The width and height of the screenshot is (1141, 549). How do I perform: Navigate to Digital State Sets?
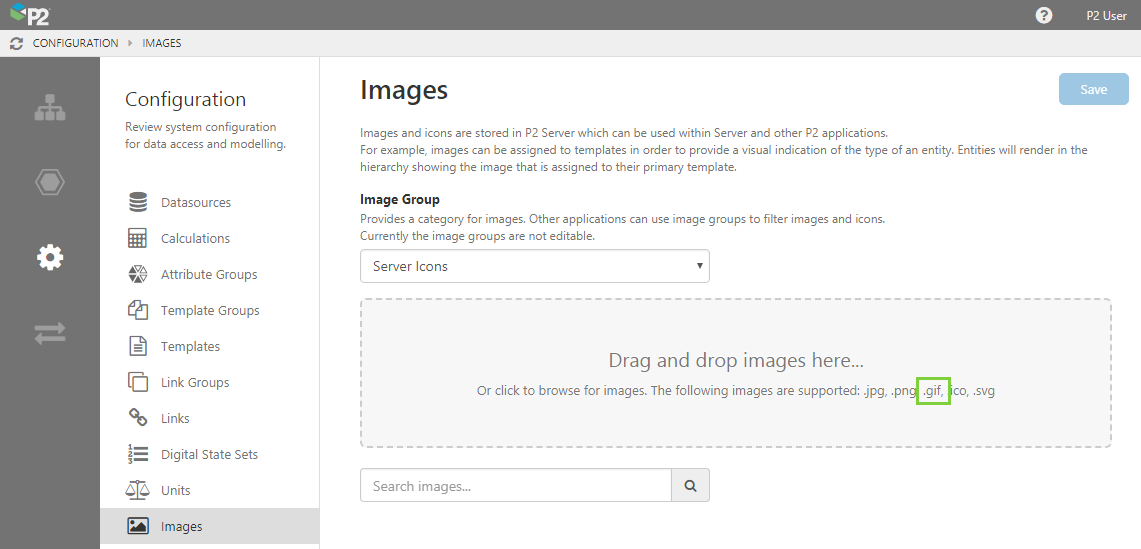click(209, 455)
